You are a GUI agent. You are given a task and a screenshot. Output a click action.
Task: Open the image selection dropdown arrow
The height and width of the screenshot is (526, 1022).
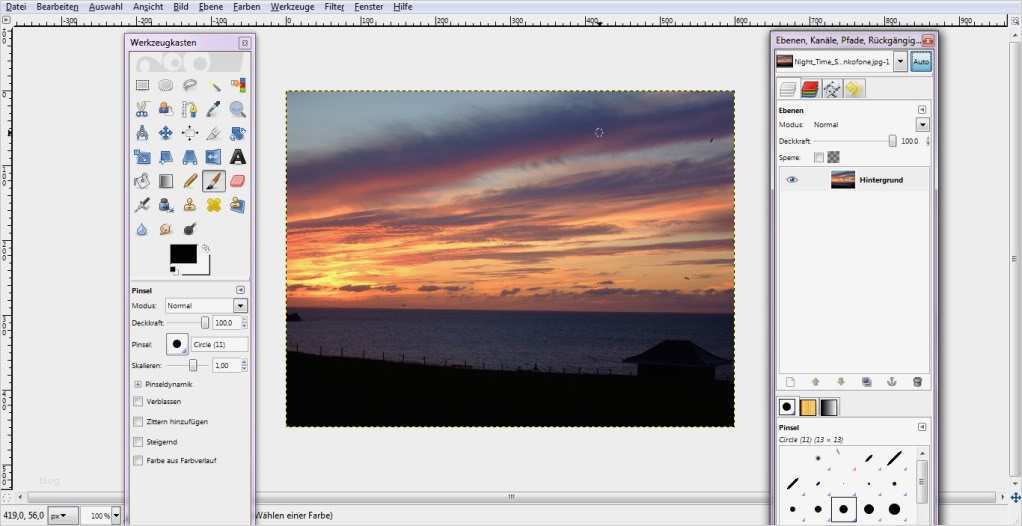[x=900, y=62]
